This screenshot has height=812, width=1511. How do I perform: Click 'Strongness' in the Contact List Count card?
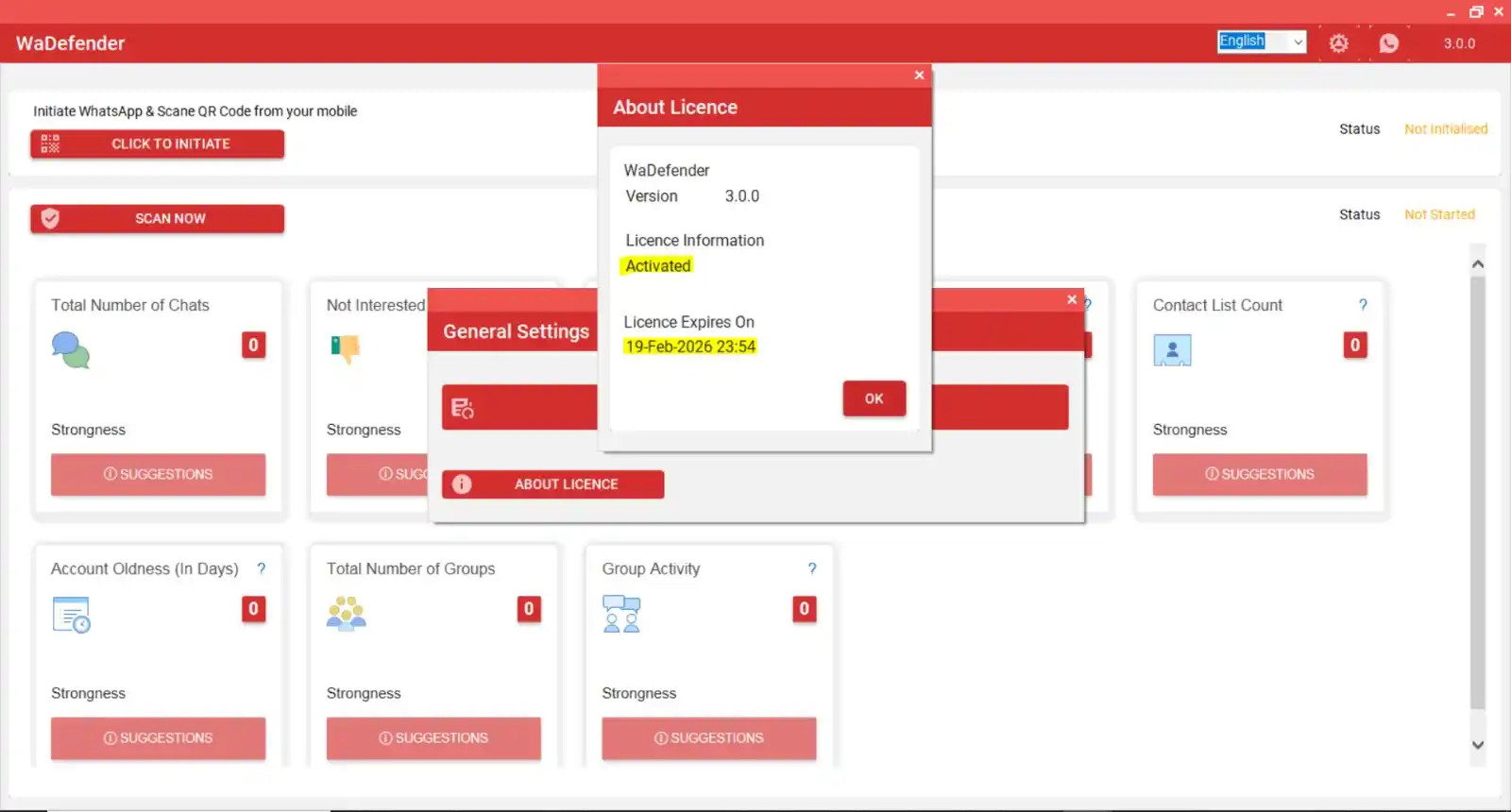coord(1190,430)
